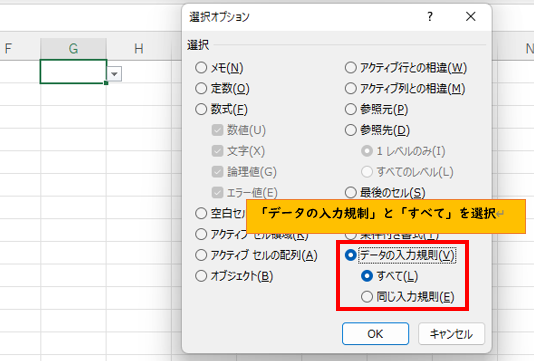
Task: Confirm the dialog with OK
Action: (x=375, y=334)
